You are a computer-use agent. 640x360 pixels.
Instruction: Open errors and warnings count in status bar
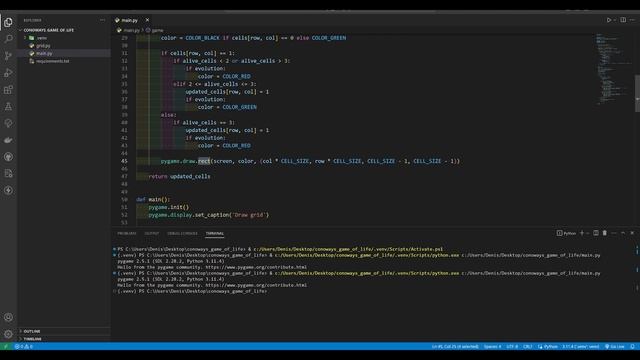tap(24, 347)
